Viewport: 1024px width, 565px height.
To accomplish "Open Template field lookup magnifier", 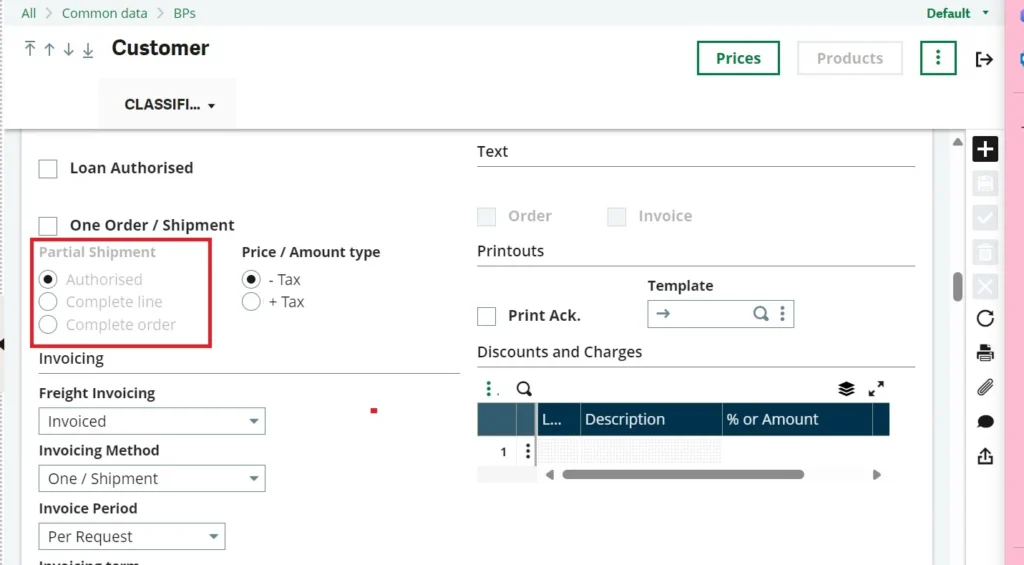I will click(x=760, y=314).
